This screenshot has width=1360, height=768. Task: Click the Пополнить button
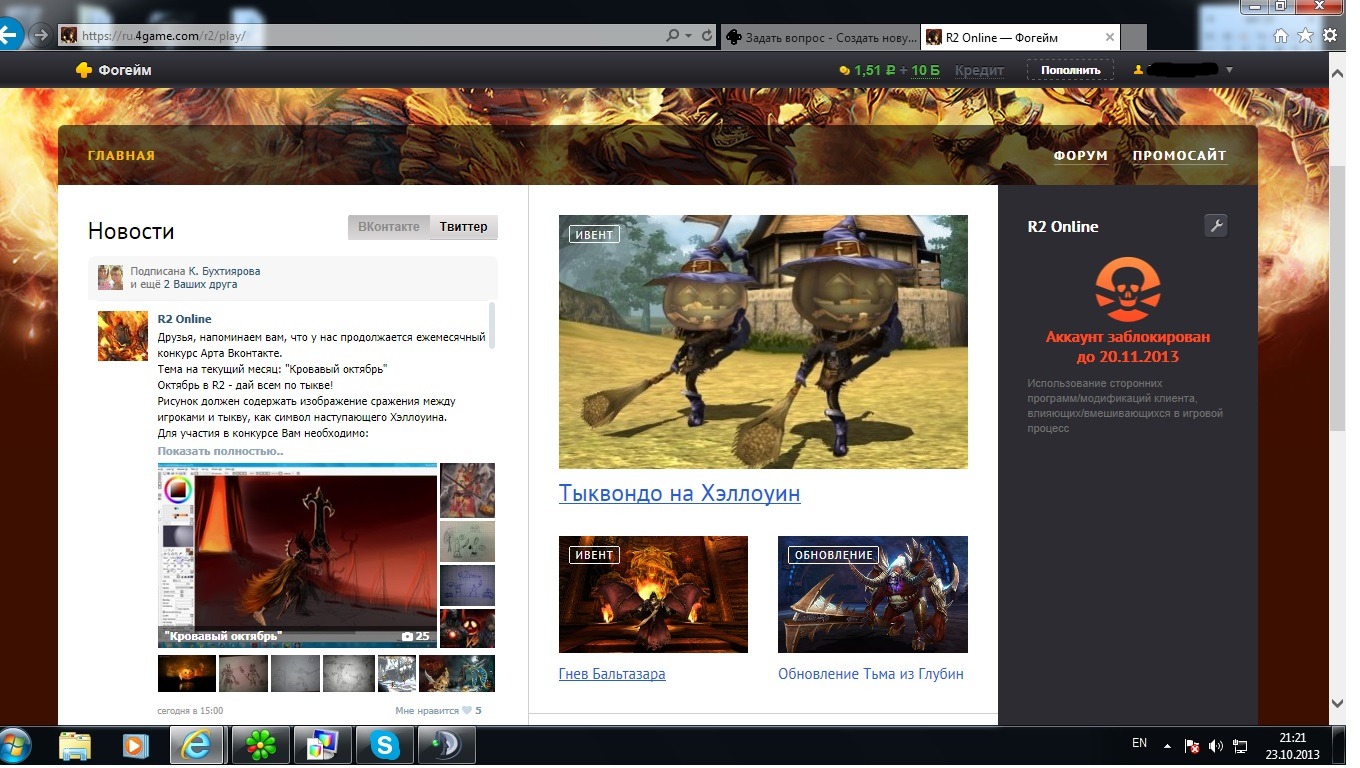(1070, 70)
